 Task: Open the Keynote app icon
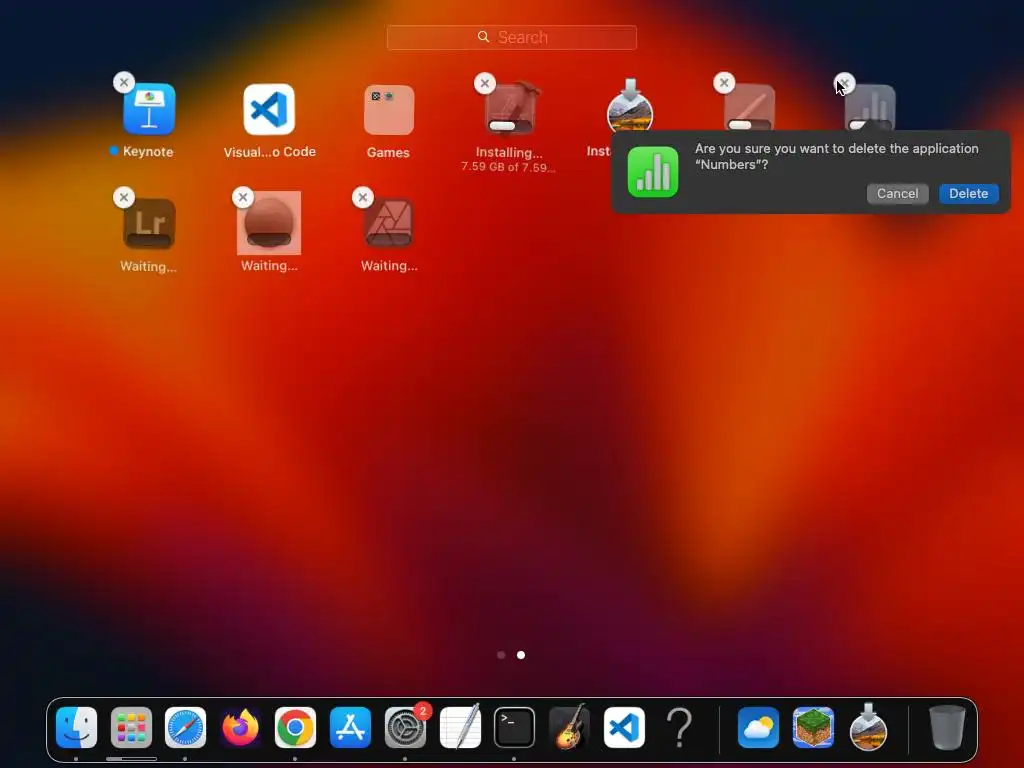pos(149,109)
